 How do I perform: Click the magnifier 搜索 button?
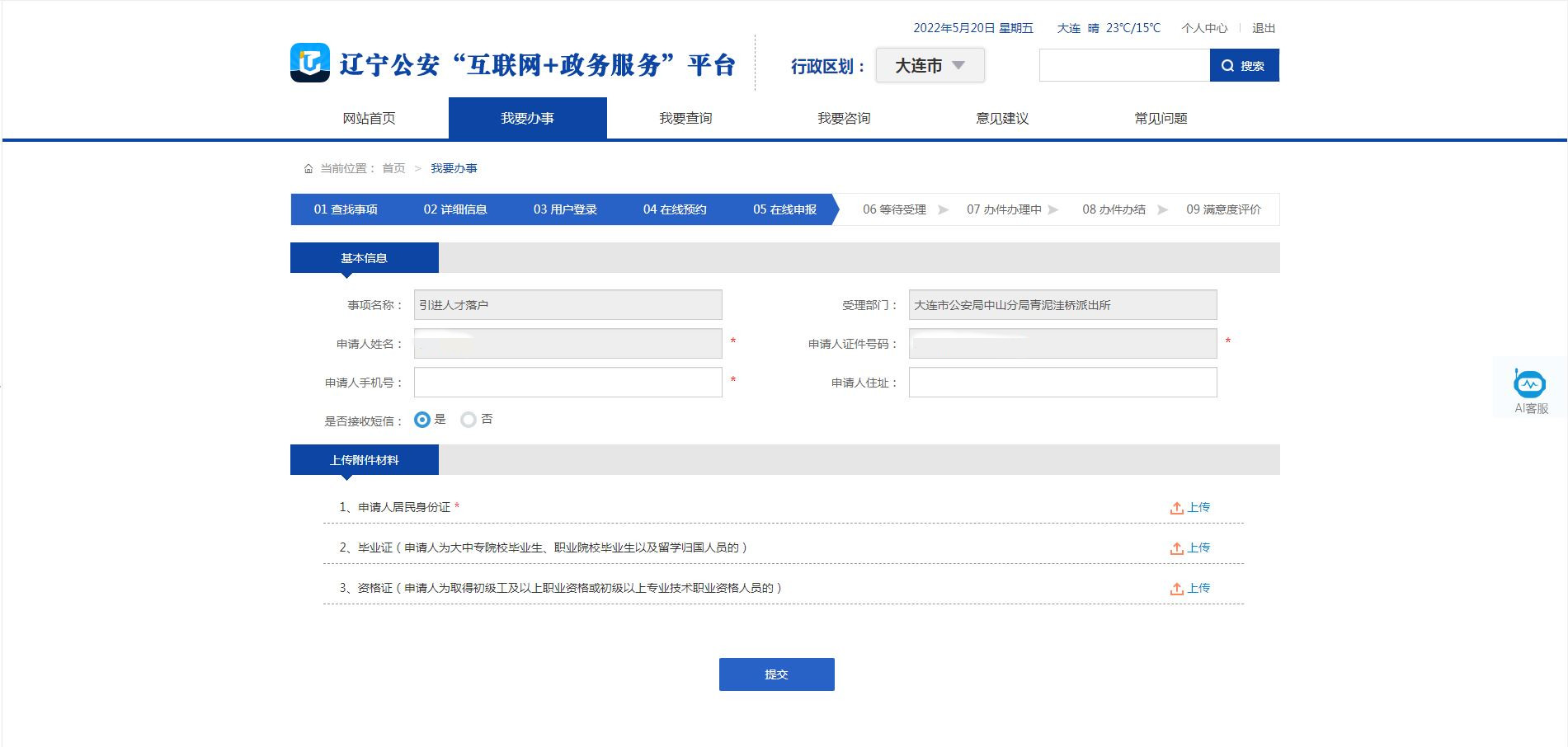pyautogui.click(x=1244, y=66)
